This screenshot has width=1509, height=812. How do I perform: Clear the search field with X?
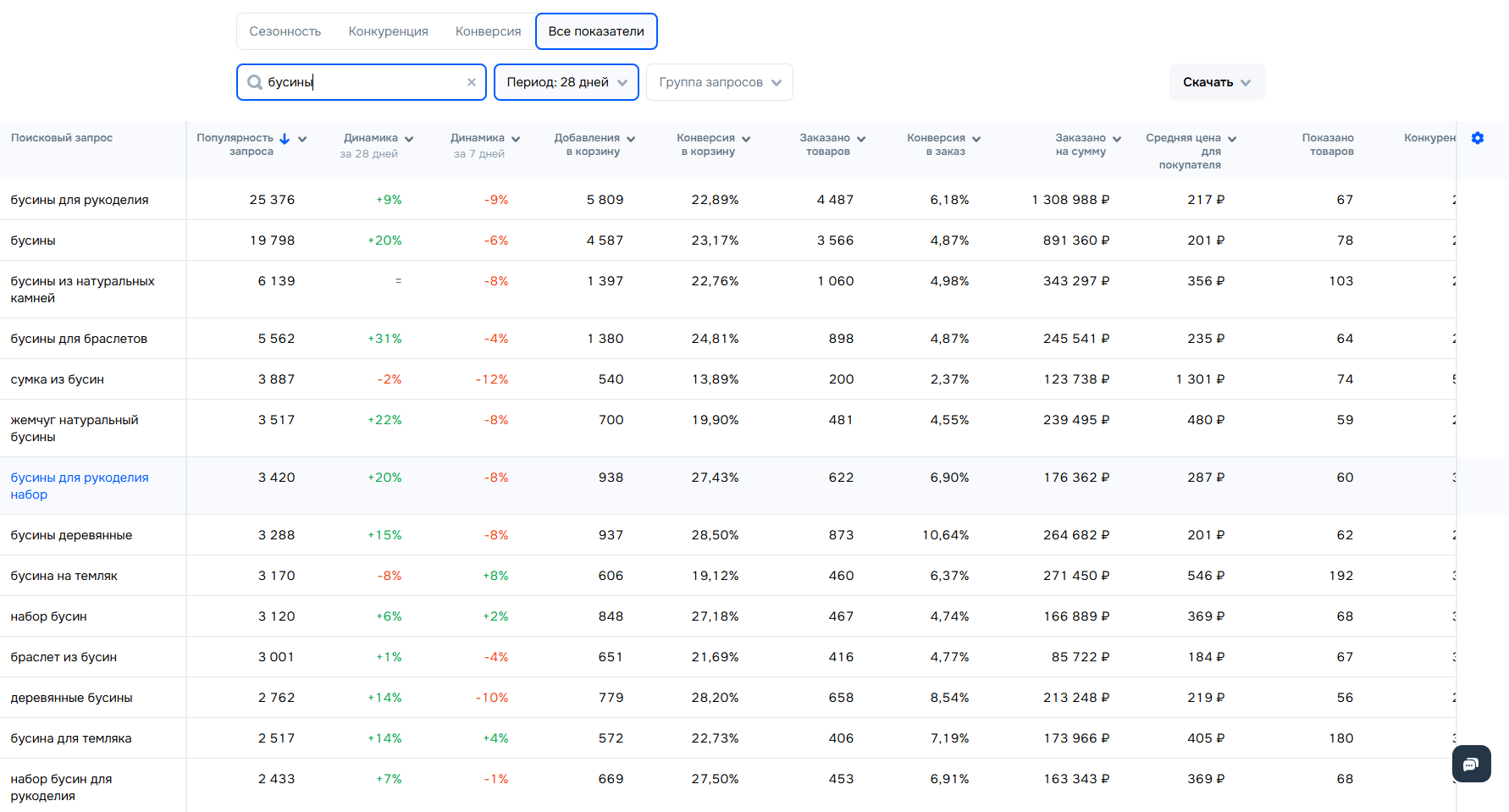coord(472,82)
